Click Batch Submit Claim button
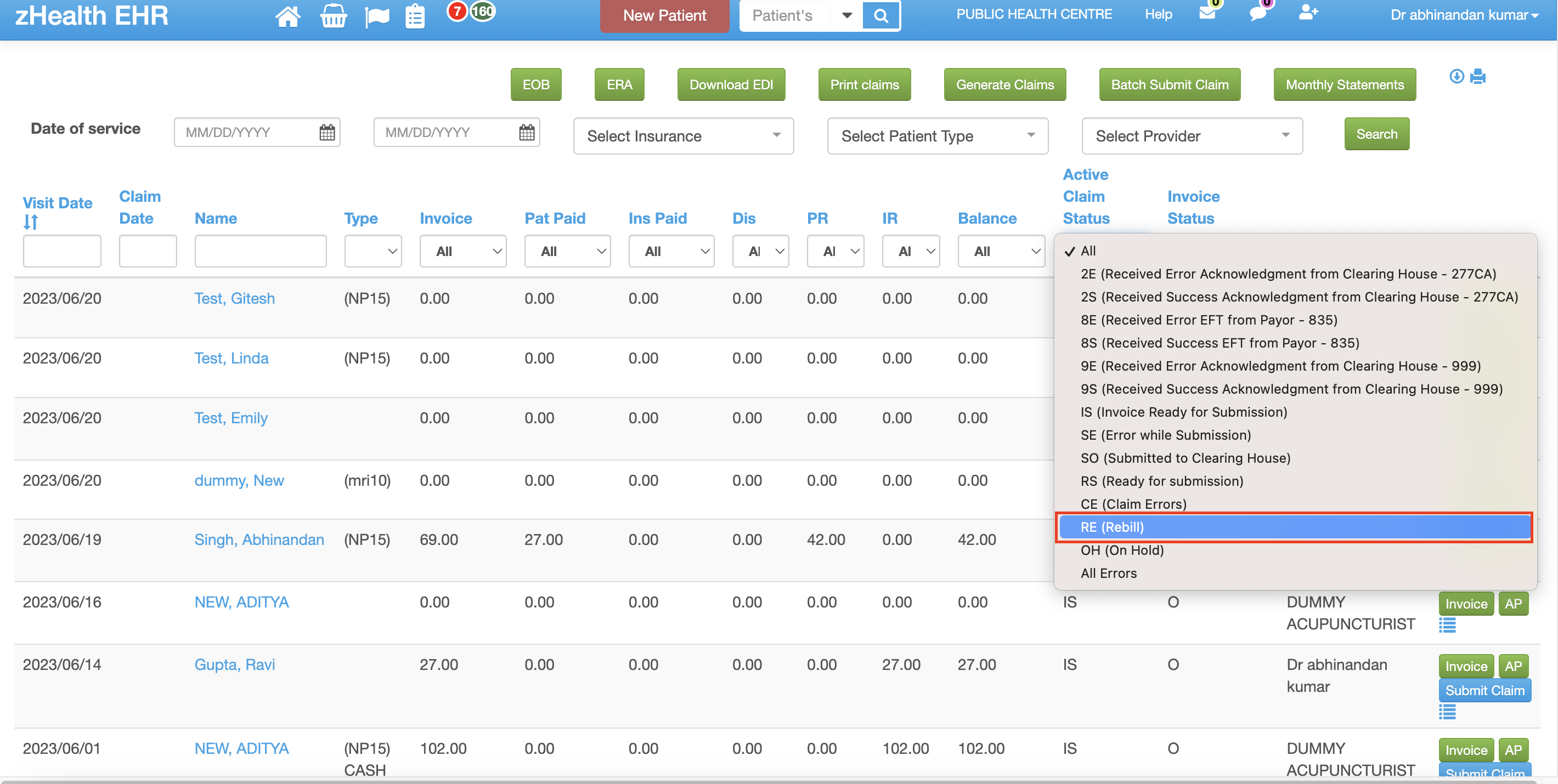 1170,84
